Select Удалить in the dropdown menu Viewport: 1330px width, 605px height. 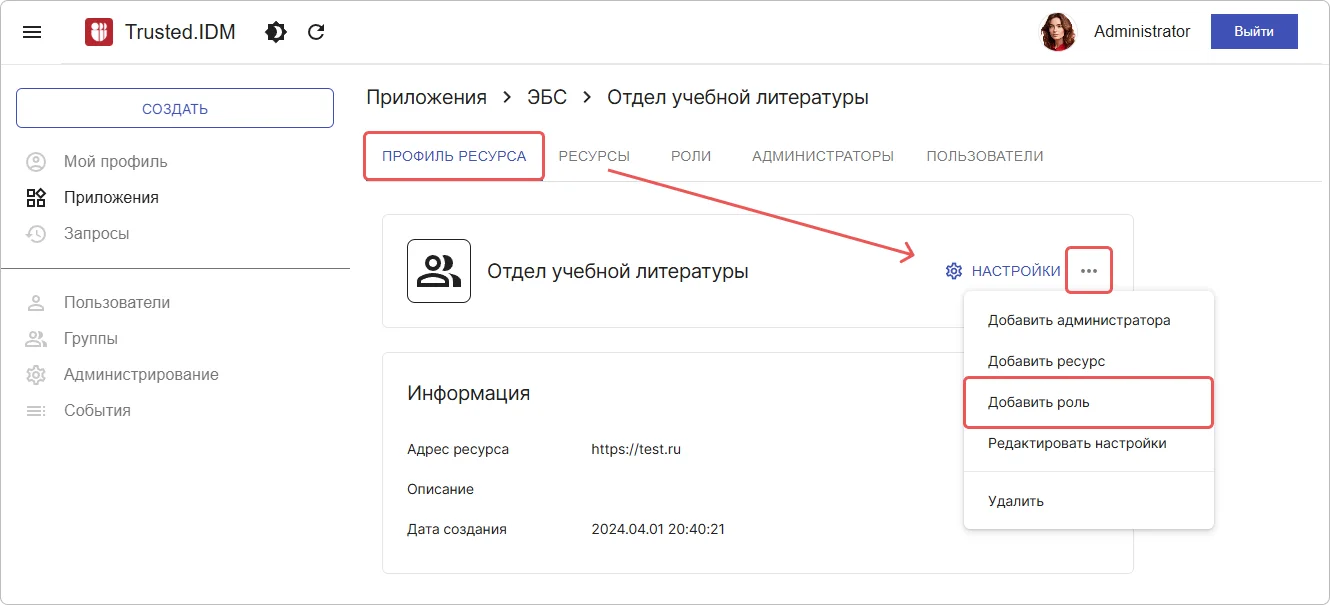(1016, 501)
